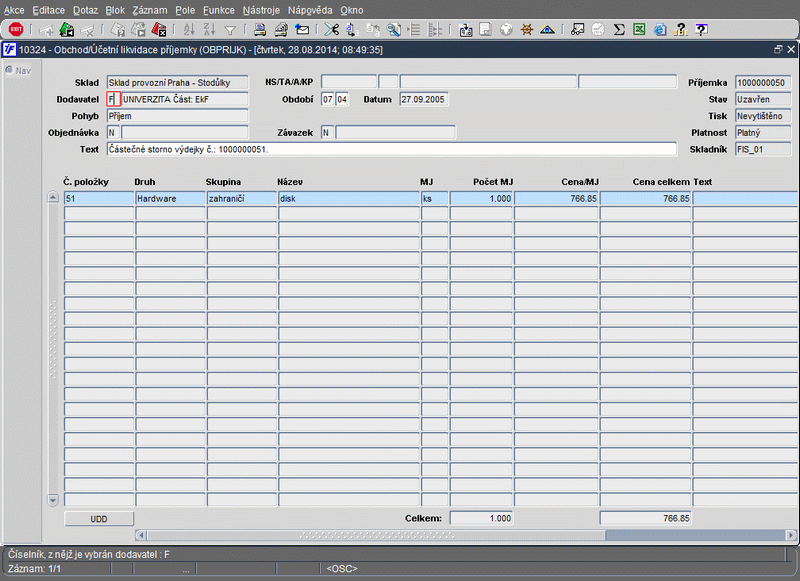Open the Funkce menu
The height and width of the screenshot is (581, 800).
point(218,10)
